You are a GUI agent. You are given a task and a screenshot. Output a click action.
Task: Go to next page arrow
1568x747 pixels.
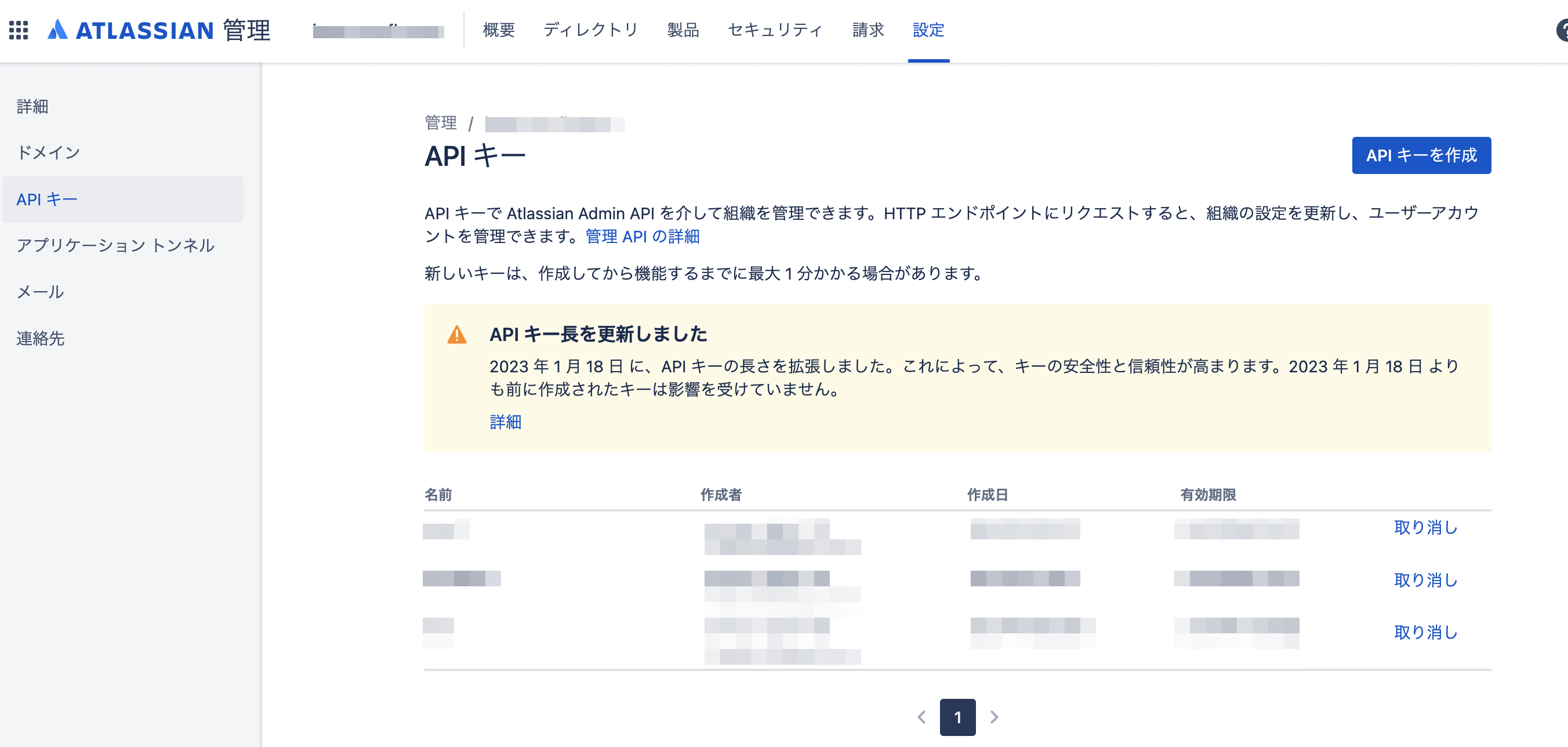click(x=994, y=717)
